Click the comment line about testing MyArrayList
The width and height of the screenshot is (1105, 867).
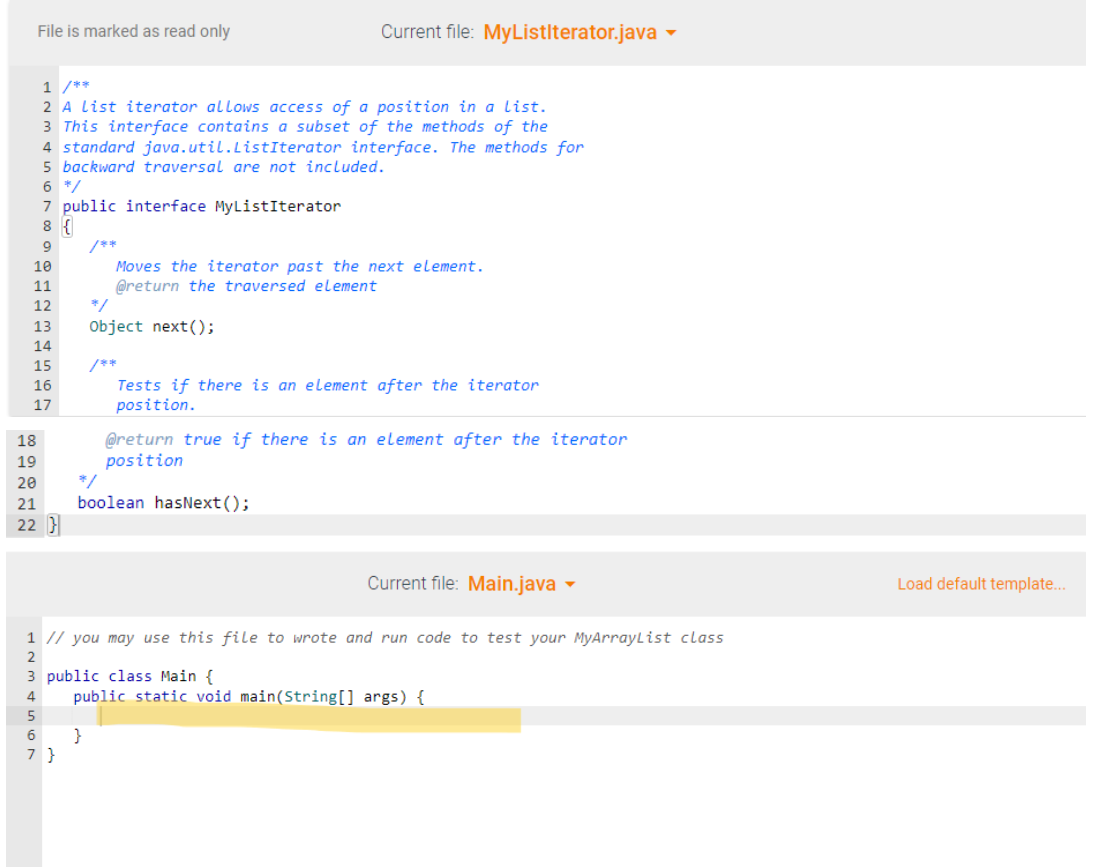point(385,638)
